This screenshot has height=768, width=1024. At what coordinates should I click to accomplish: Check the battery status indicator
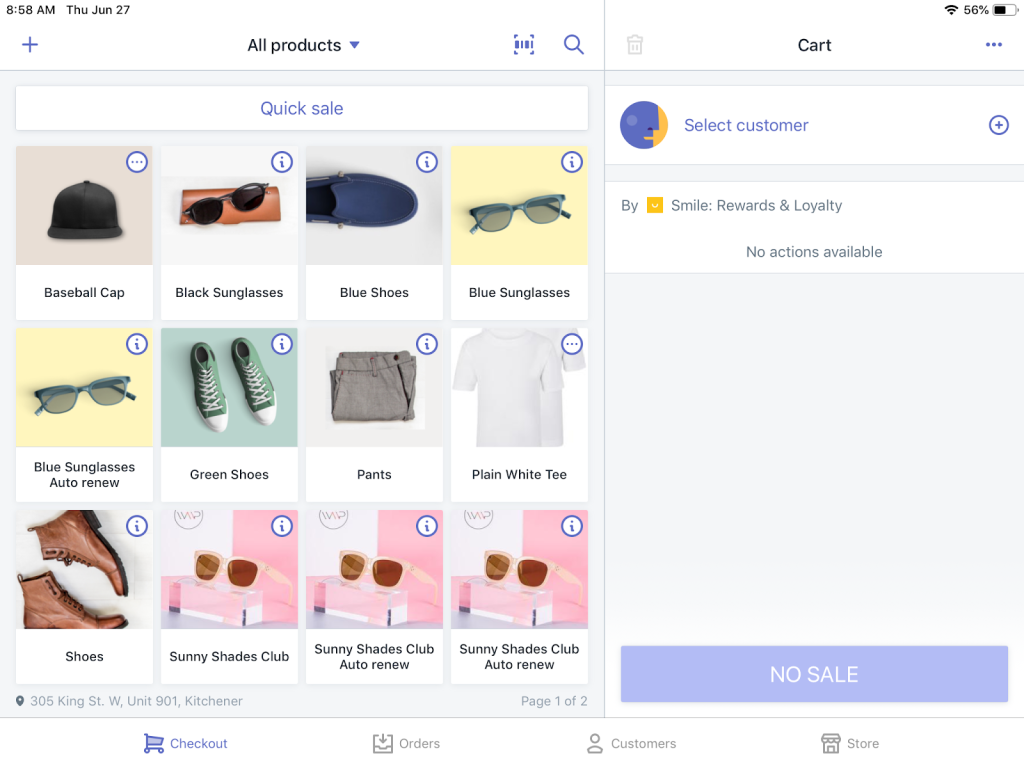tap(1005, 10)
